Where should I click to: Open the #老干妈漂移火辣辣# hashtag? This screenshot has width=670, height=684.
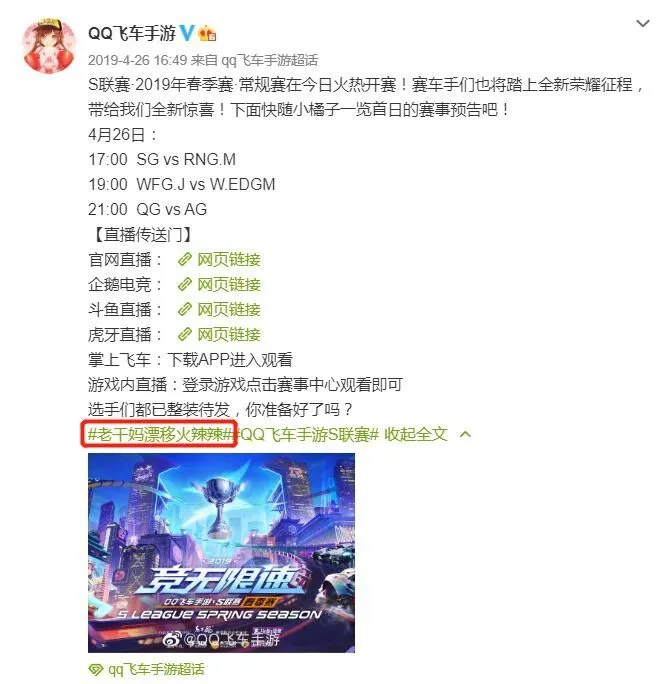click(x=160, y=434)
